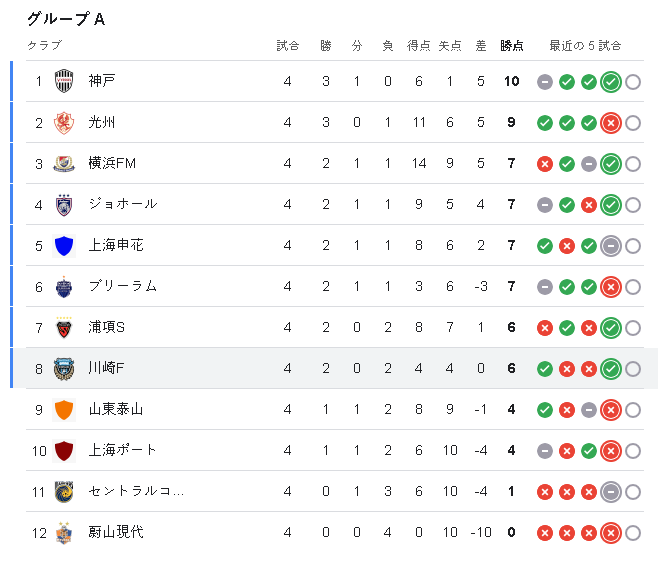Click the 川崎F club crest icon

[64, 368]
